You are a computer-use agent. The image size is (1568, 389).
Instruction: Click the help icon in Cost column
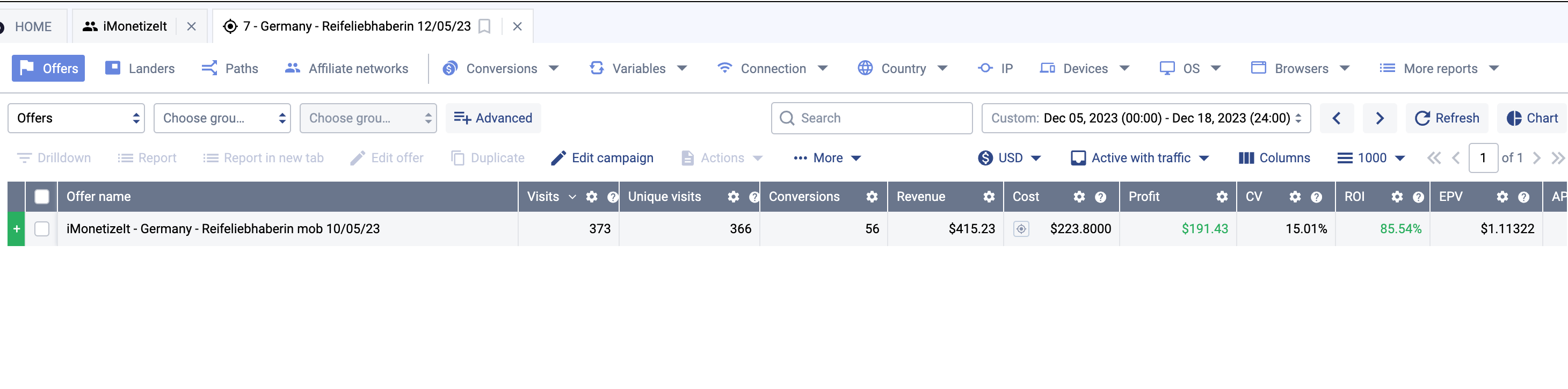[x=1100, y=197]
